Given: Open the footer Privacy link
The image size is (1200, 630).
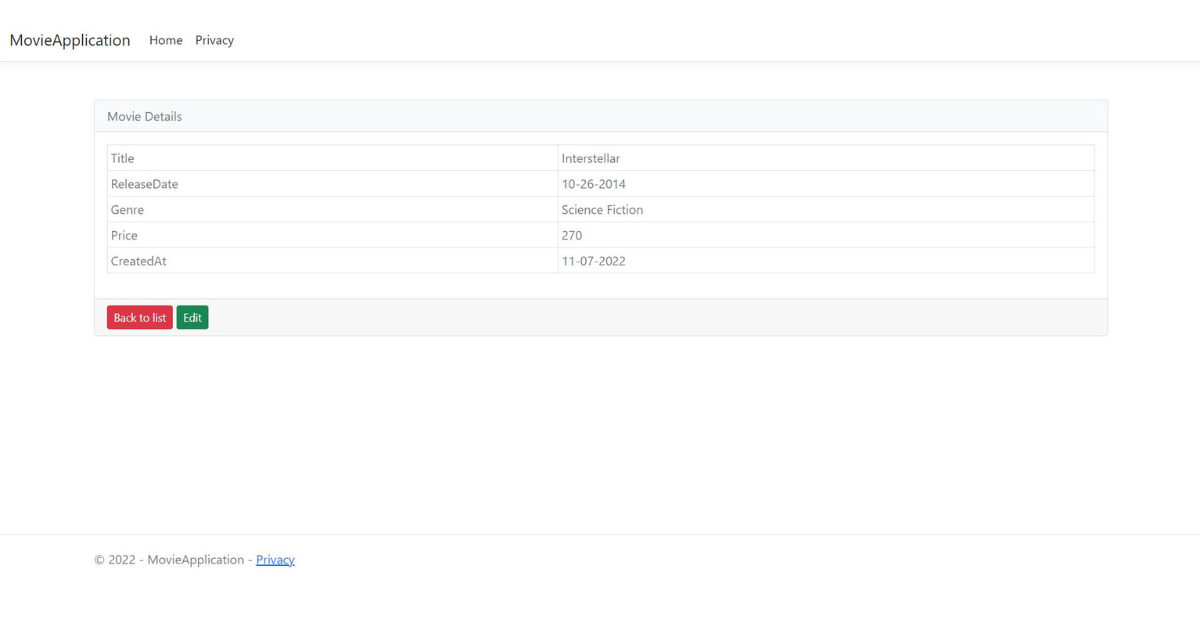Looking at the screenshot, I should point(275,559).
